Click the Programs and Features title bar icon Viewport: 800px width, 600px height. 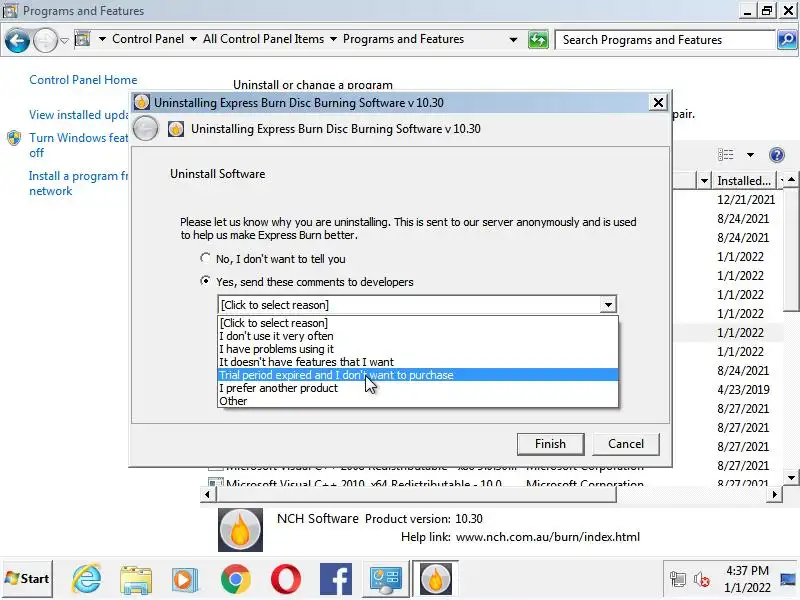pyautogui.click(x=10, y=10)
